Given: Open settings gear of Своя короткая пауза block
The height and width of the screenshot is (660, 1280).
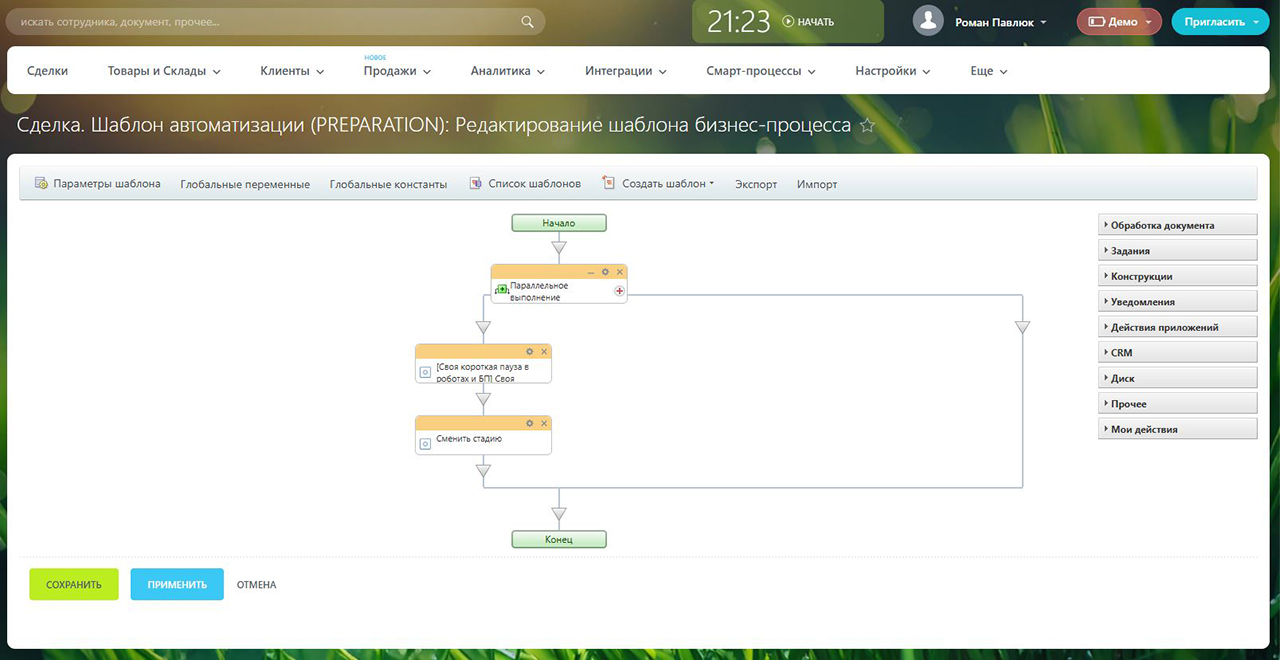Looking at the screenshot, I should 530,351.
